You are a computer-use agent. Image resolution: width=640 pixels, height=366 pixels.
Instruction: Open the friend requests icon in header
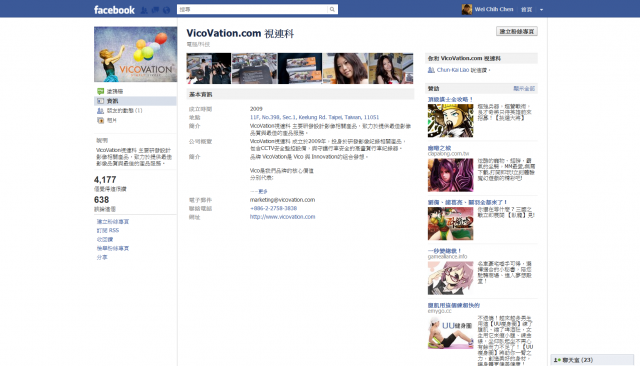click(x=144, y=10)
